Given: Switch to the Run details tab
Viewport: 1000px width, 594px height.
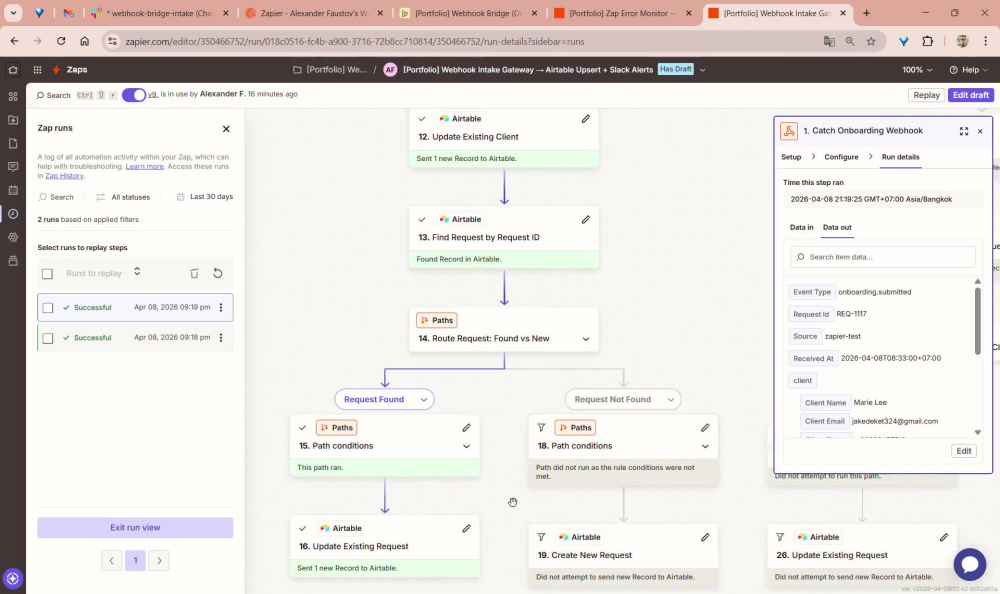Looking at the screenshot, I should (x=901, y=157).
